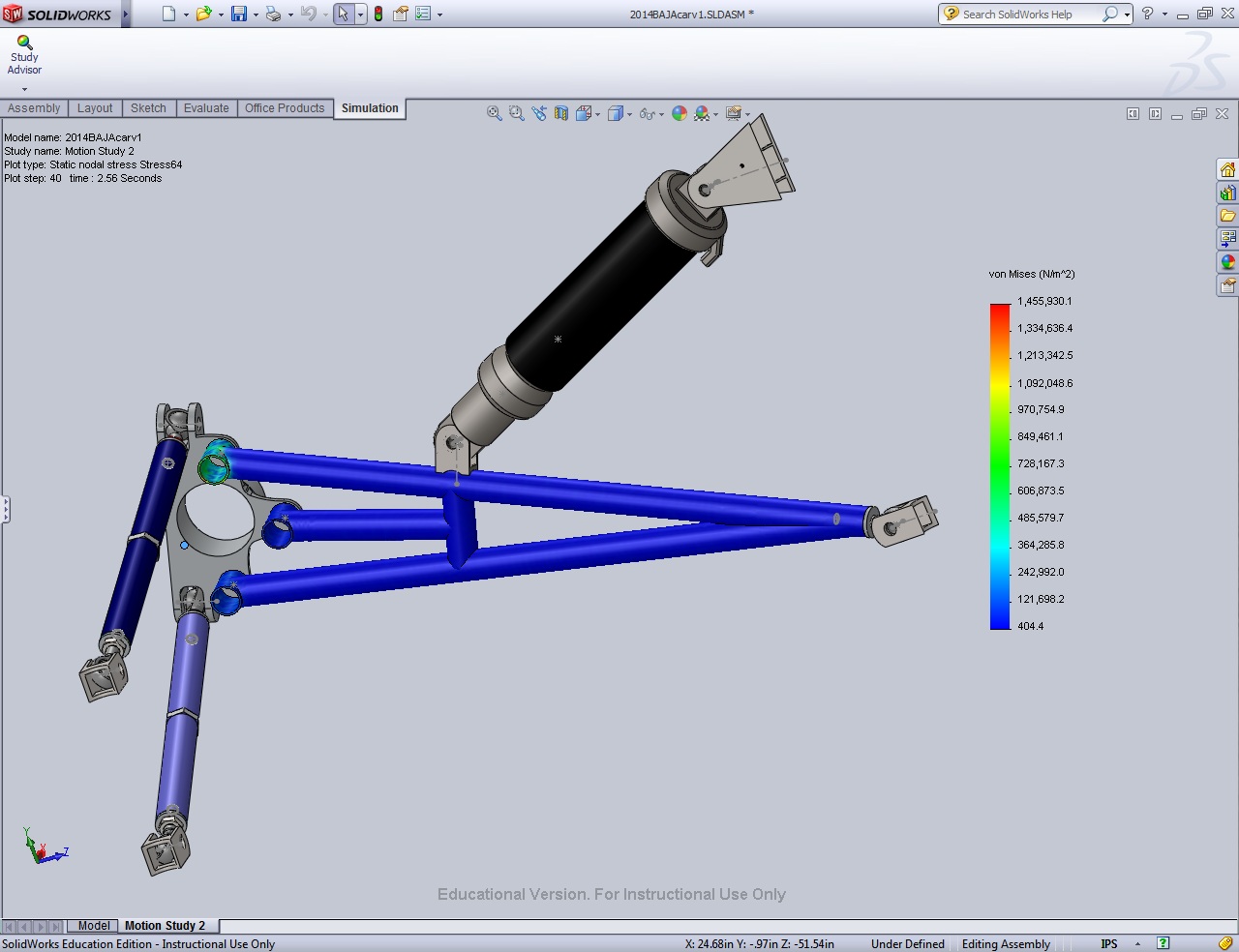
Task: Click the Rebuild traffic light icon
Action: pos(378,14)
